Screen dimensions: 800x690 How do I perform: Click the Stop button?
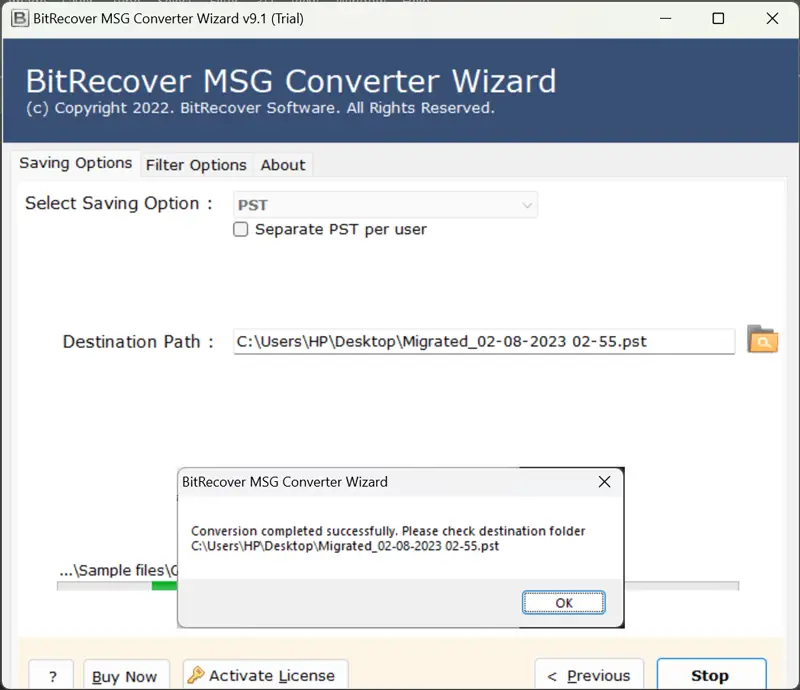711,675
